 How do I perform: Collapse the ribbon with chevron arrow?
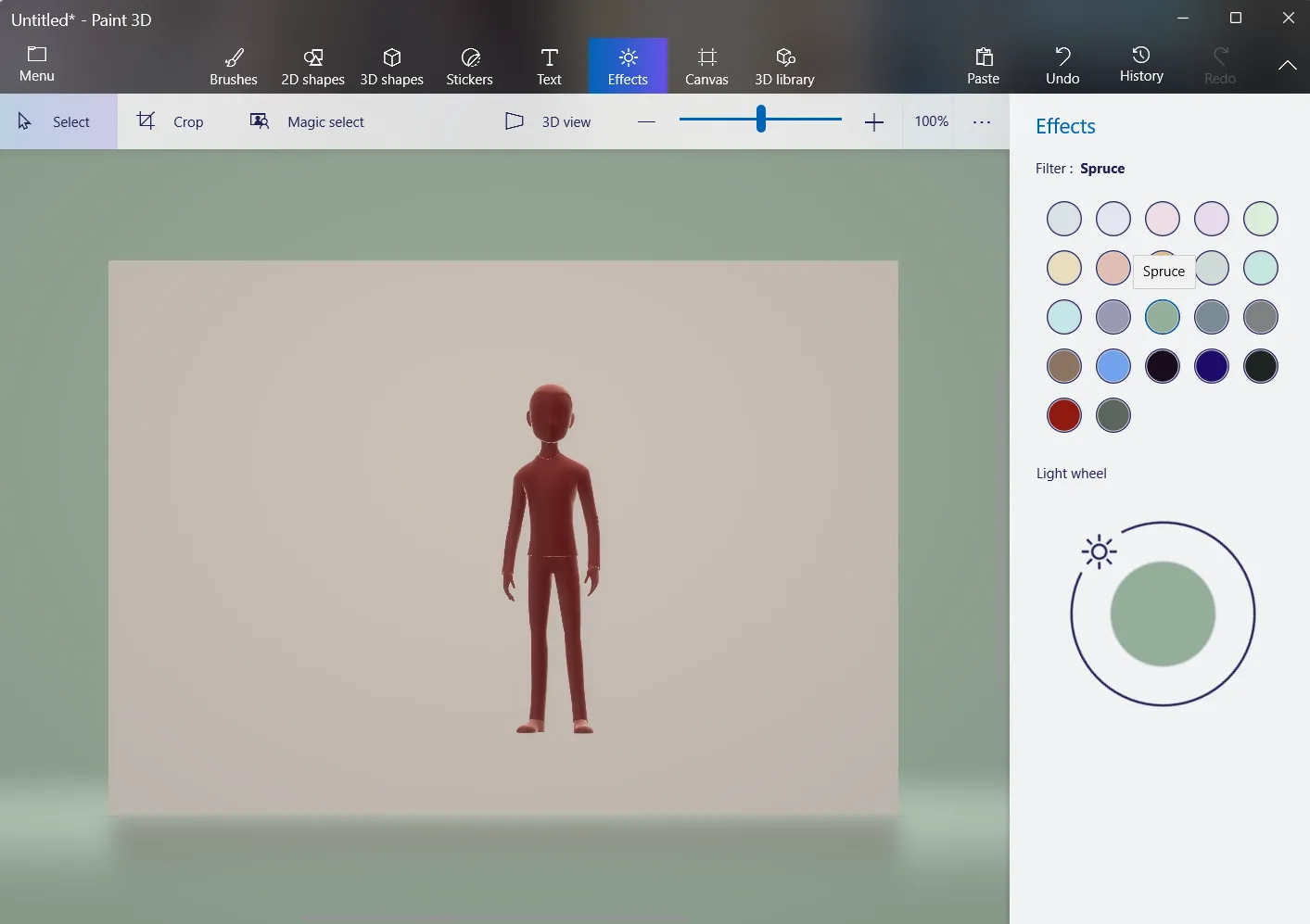tap(1287, 66)
